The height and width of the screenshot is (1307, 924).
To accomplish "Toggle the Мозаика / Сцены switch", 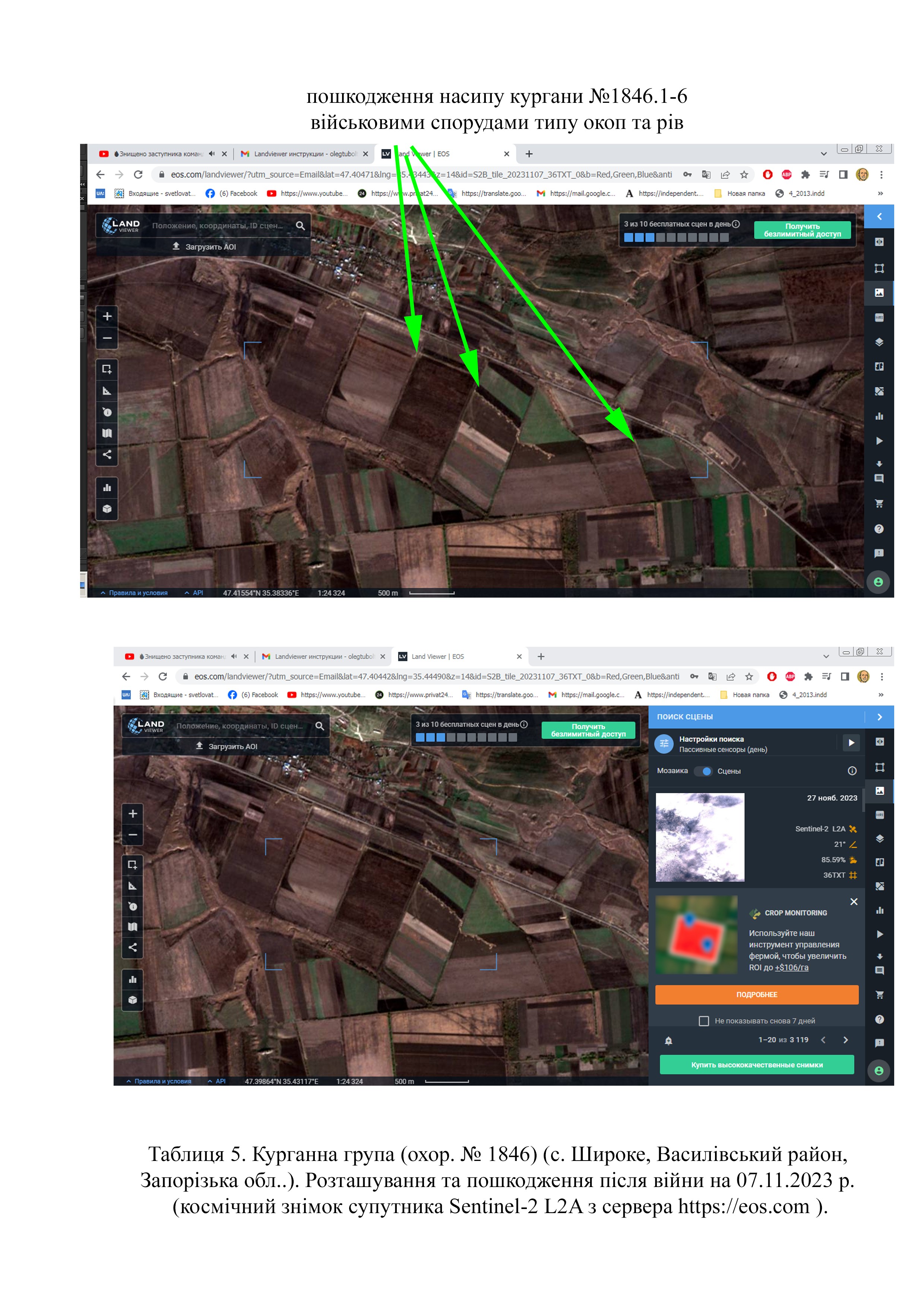I will click(x=704, y=771).
